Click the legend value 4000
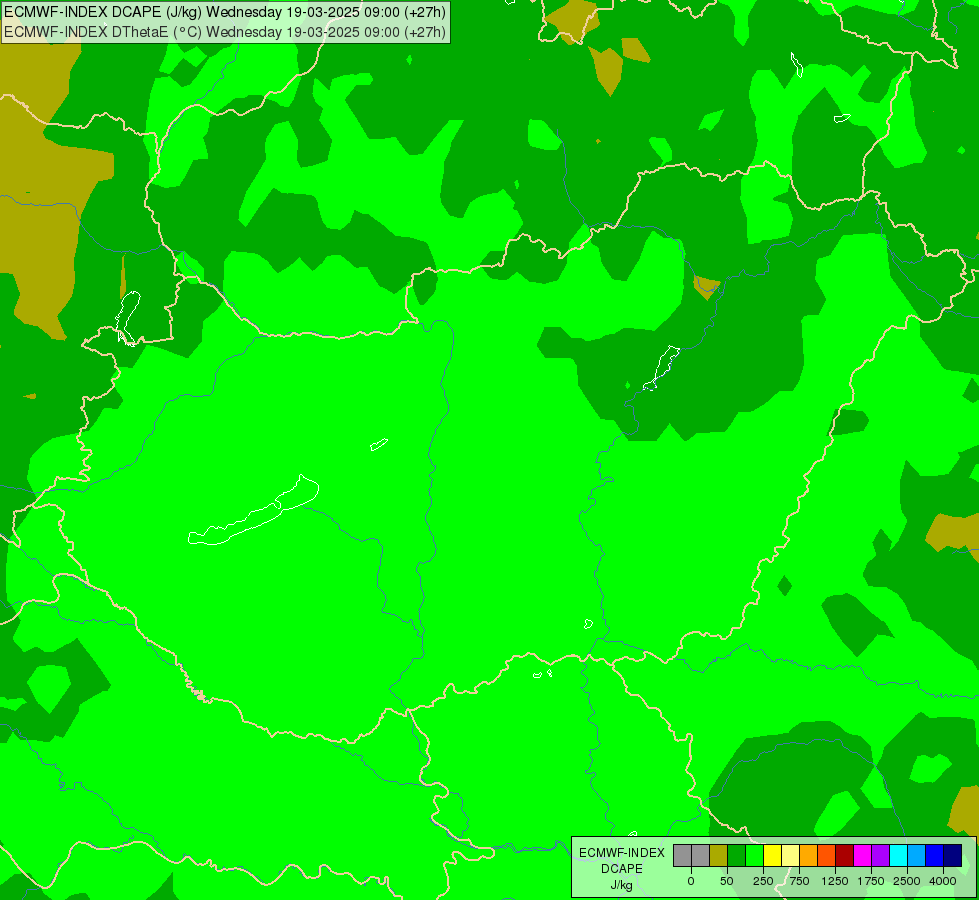This screenshot has width=979, height=900. pyautogui.click(x=943, y=881)
